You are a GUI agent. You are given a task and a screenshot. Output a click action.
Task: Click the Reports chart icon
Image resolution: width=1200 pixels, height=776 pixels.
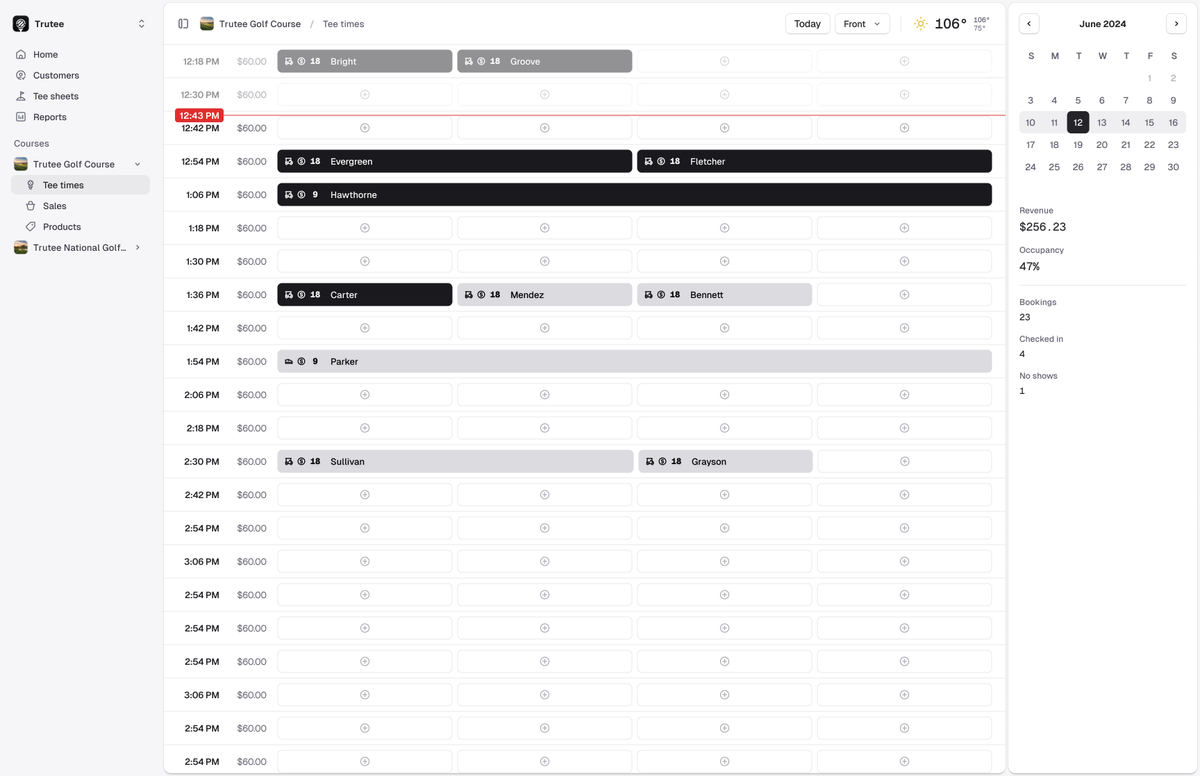(21, 117)
